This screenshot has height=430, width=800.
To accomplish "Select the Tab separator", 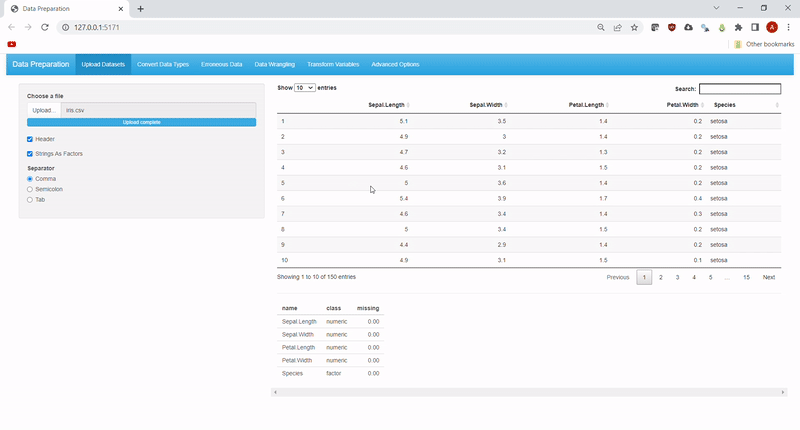I will point(30,200).
